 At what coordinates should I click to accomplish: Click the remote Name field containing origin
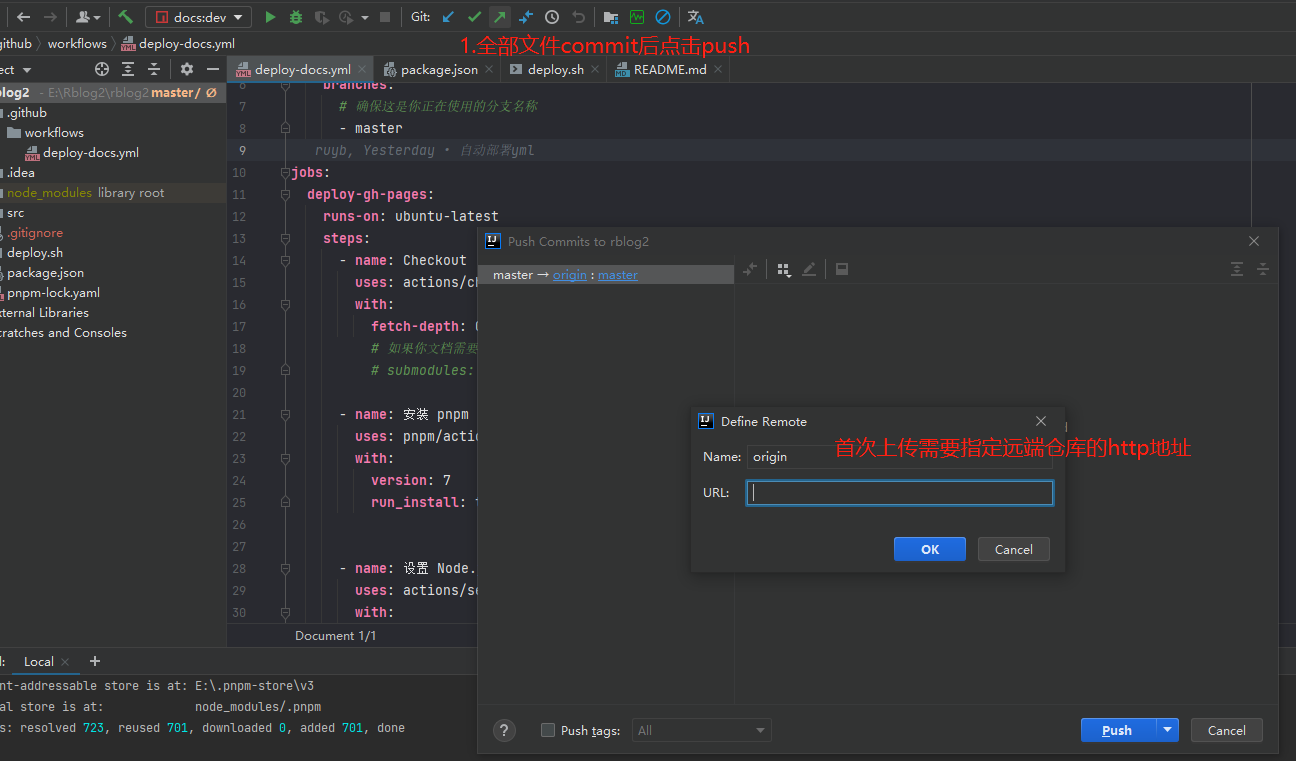pos(899,456)
